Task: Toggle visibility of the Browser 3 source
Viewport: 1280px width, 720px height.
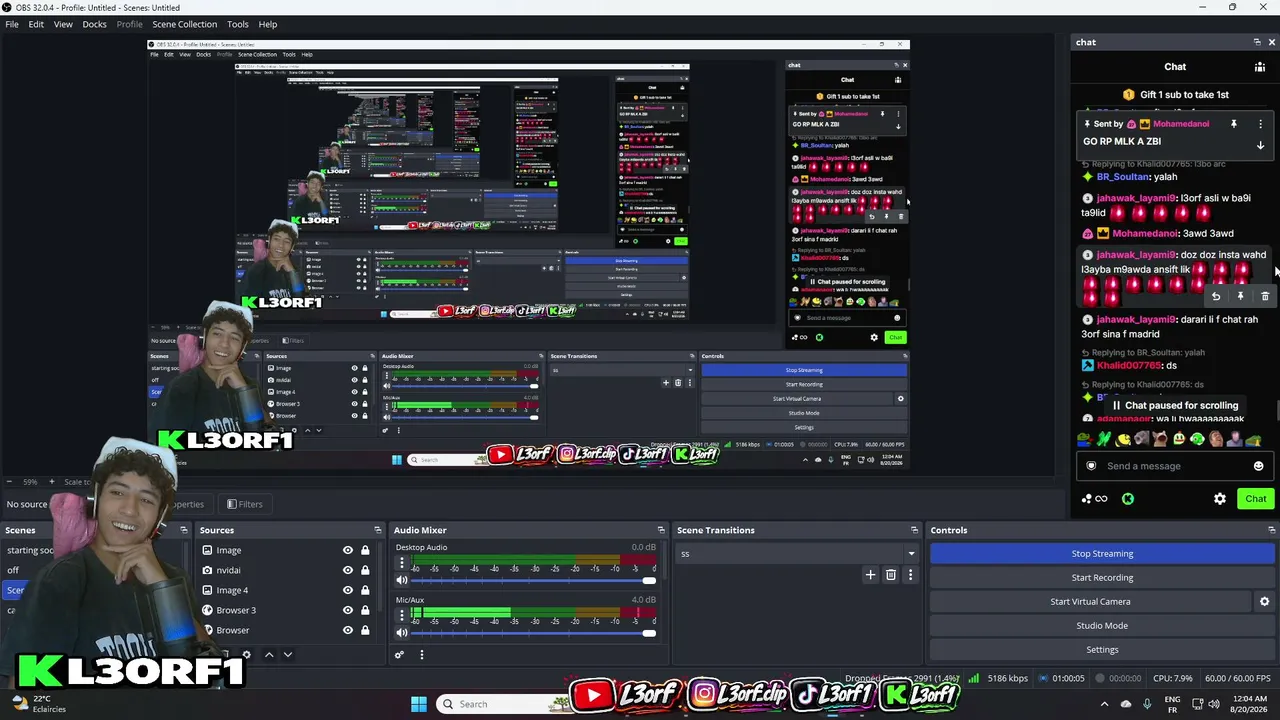Action: 348,610
